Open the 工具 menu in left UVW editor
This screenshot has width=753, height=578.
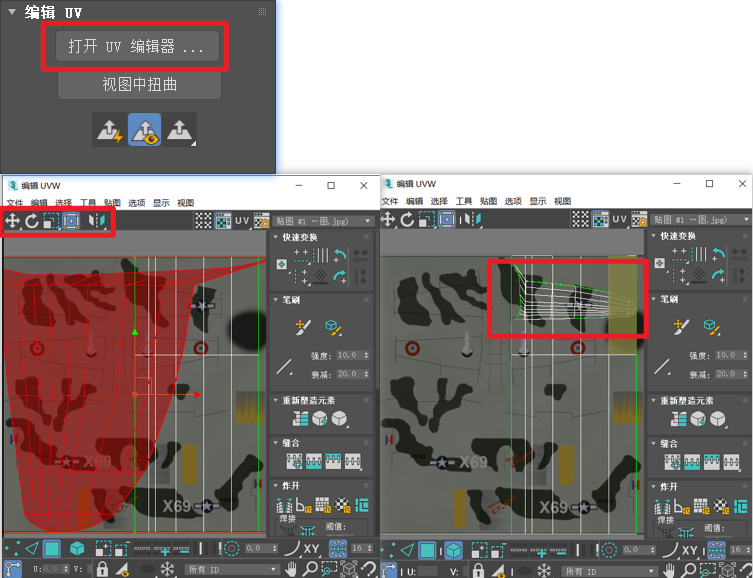click(x=88, y=202)
